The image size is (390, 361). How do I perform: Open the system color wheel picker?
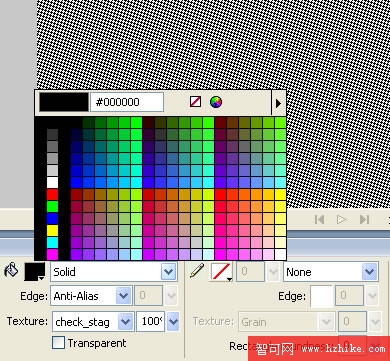pos(216,102)
